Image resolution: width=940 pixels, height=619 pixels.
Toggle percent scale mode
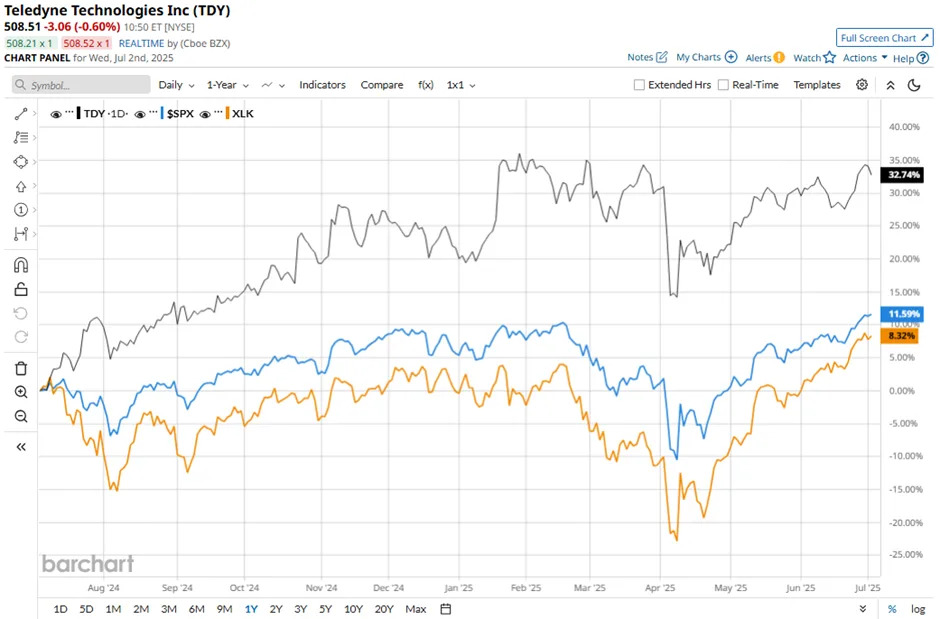click(892, 609)
